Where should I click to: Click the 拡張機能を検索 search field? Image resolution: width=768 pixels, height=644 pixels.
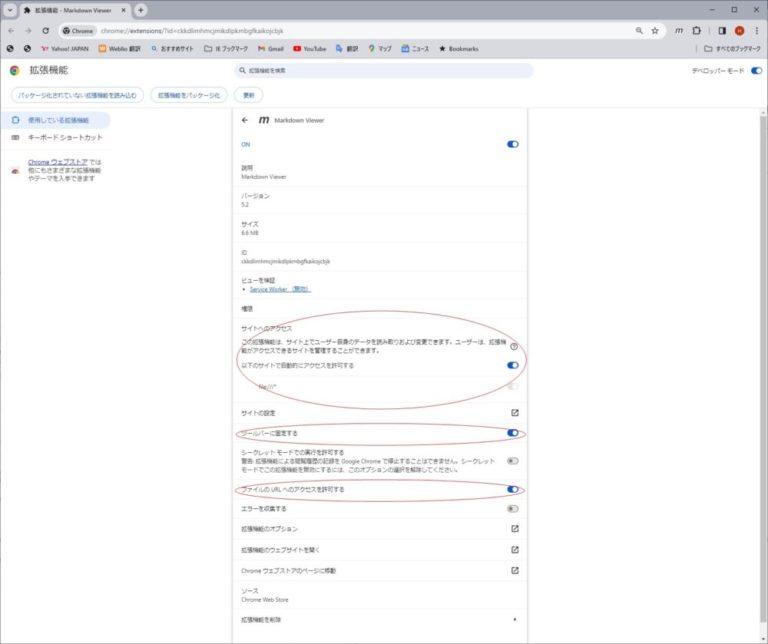pyautogui.click(x=384, y=71)
